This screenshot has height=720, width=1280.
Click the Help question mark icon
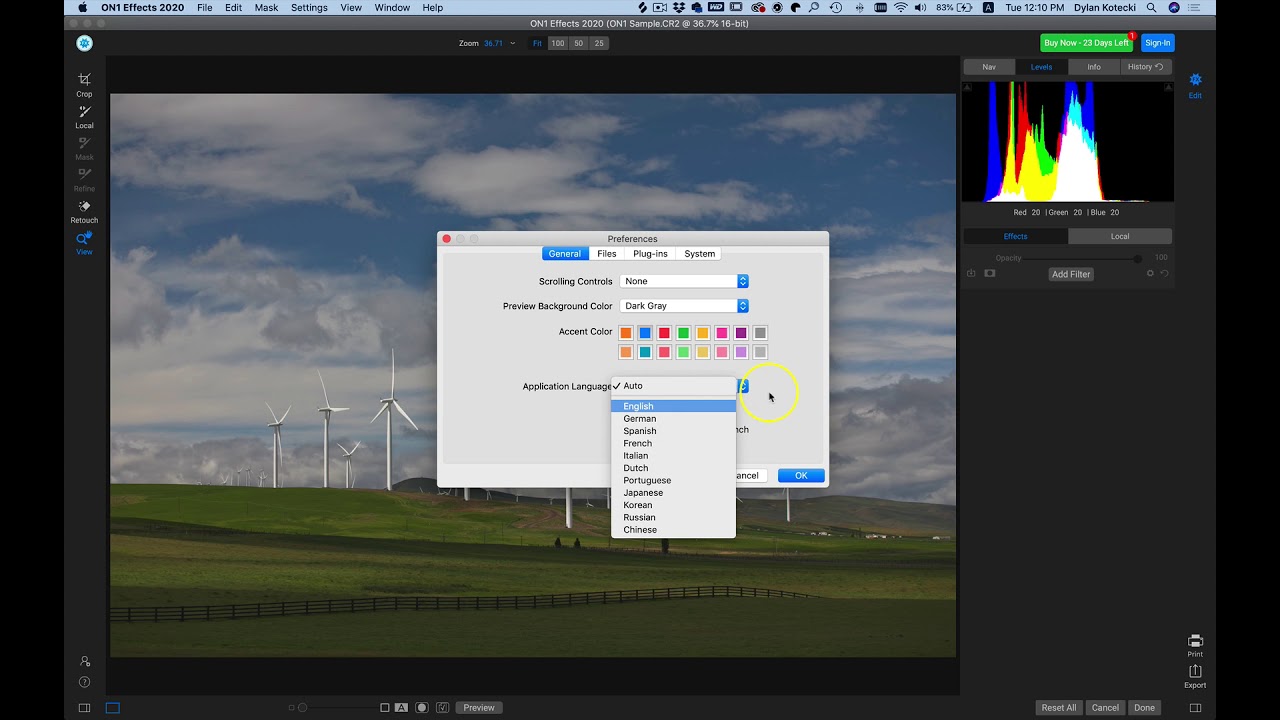(x=84, y=682)
